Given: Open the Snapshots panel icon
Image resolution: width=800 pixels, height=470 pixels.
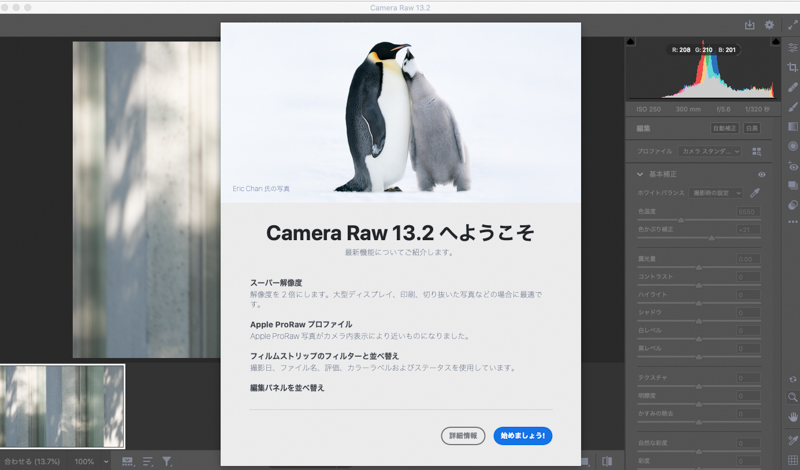Looking at the screenshot, I should [792, 185].
